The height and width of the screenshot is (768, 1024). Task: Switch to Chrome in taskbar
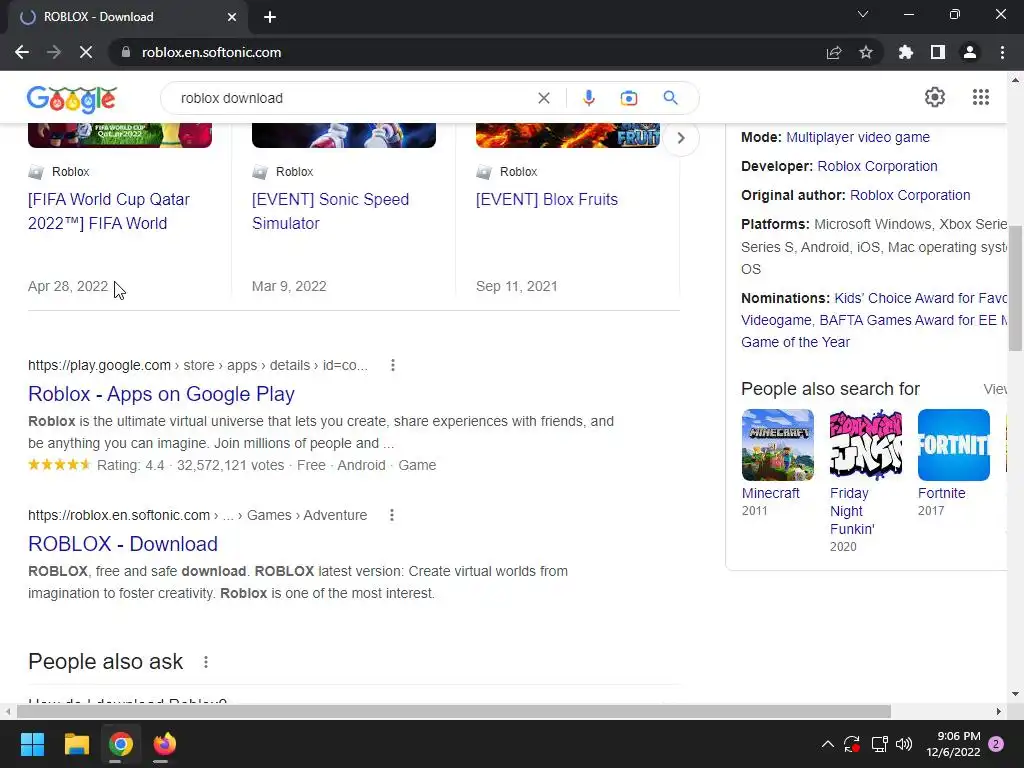pos(121,744)
